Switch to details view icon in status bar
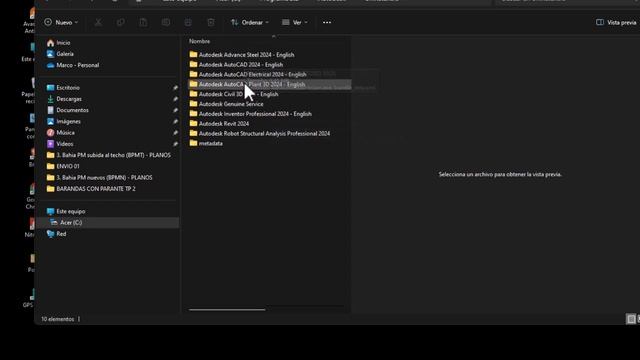This screenshot has width=640, height=360. 631,319
